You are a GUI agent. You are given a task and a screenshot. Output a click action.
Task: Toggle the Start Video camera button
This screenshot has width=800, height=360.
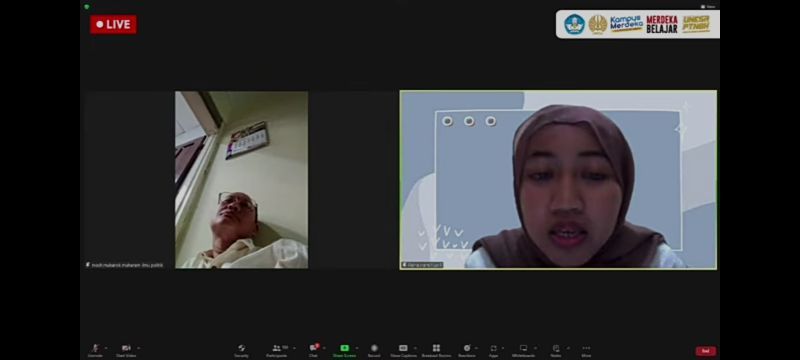(126, 350)
